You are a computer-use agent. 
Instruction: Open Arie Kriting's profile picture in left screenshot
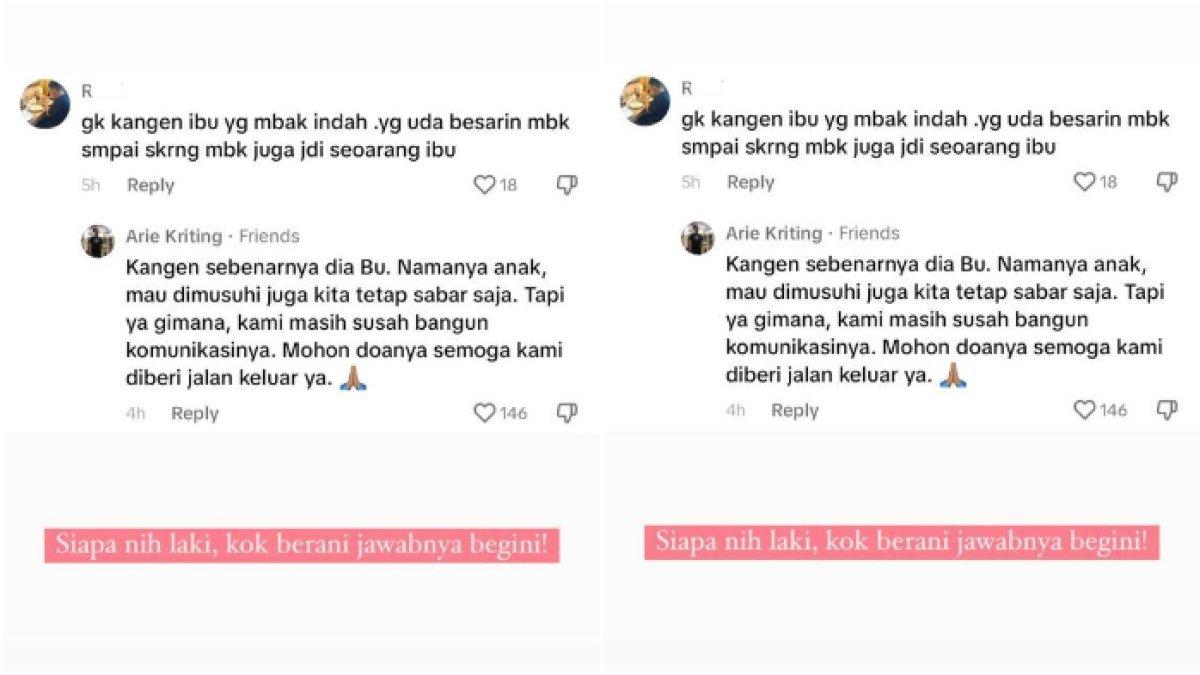pyautogui.click(x=98, y=241)
